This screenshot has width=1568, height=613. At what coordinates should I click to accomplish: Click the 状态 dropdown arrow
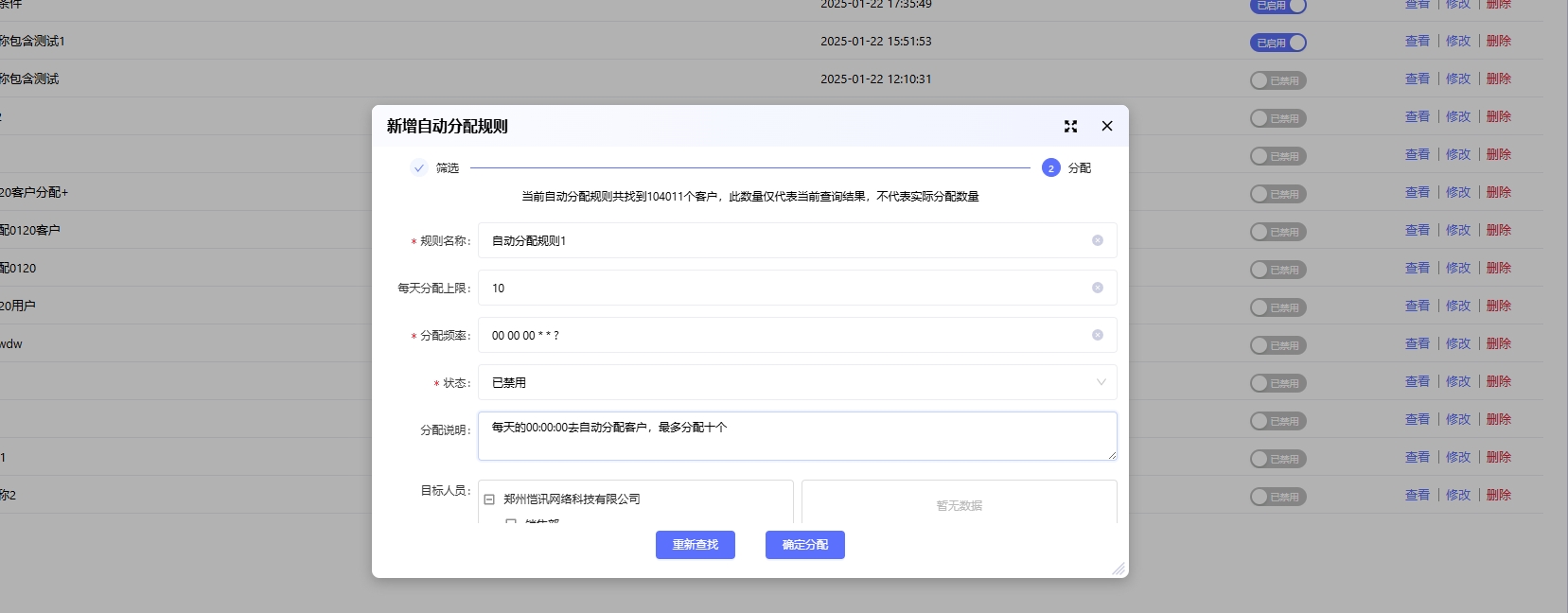point(1101,382)
